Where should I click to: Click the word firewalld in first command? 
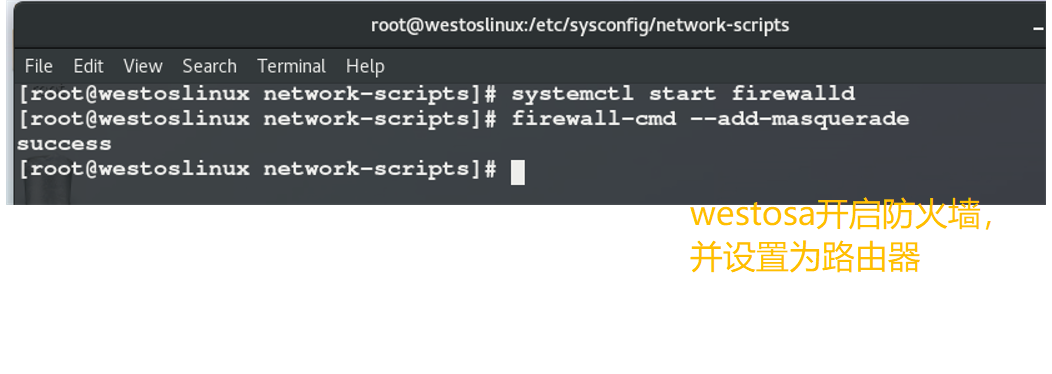793,94
